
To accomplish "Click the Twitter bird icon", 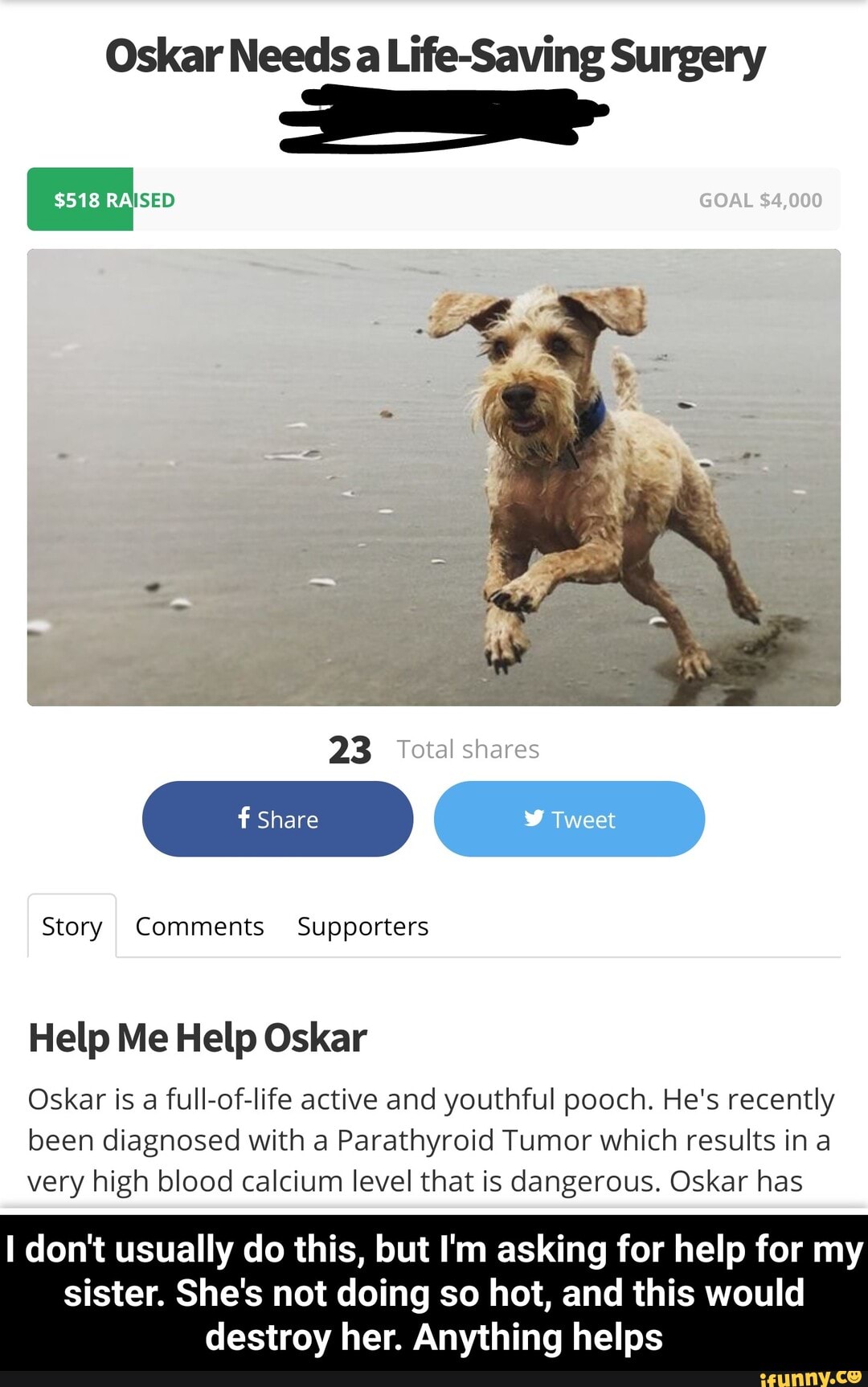I will [x=534, y=818].
